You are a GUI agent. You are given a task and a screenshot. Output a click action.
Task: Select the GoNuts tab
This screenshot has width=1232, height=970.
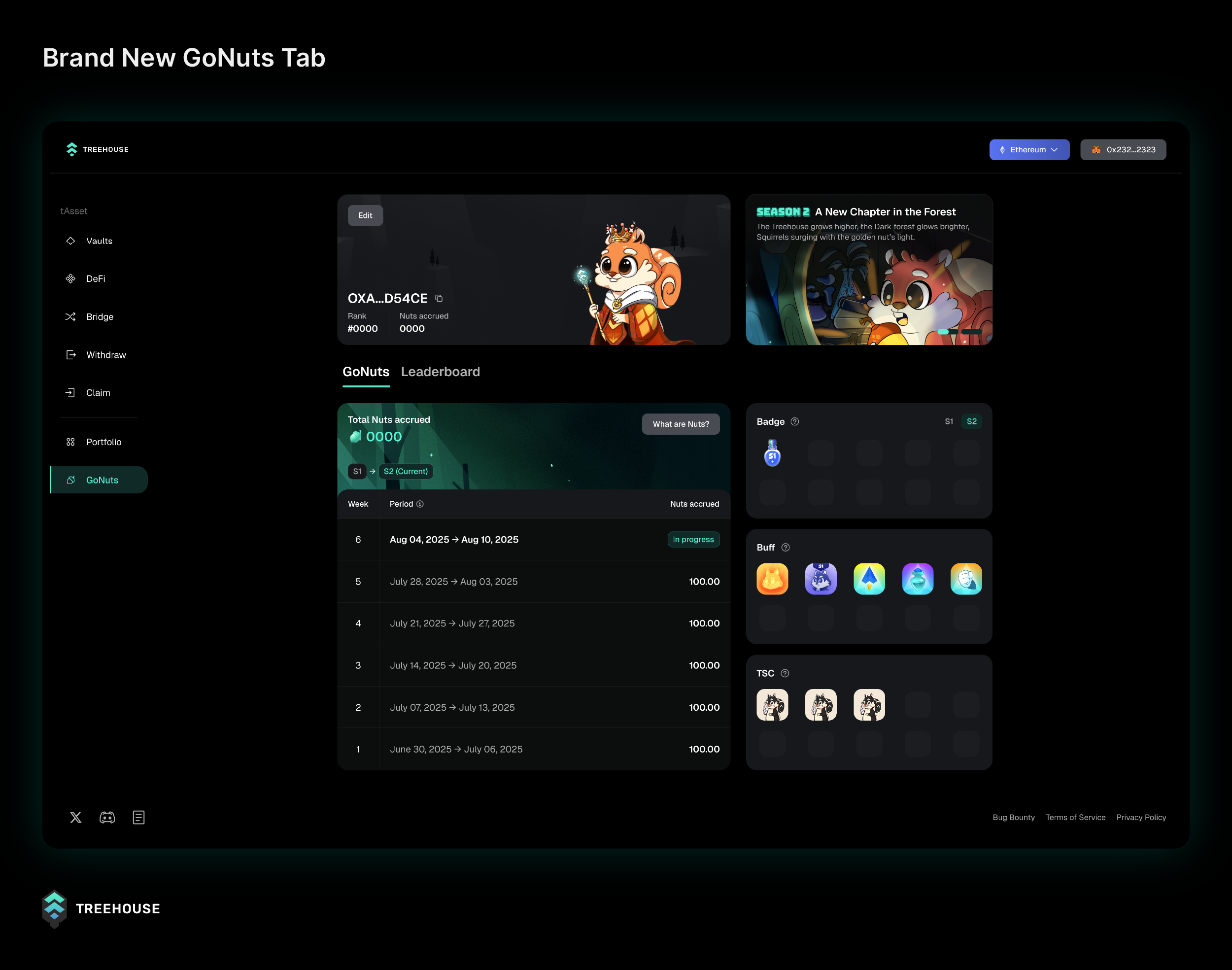[x=366, y=372]
